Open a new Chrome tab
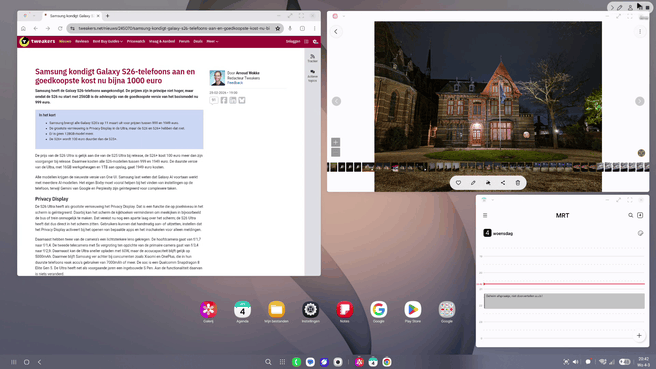The width and height of the screenshot is (656, 369). point(108,16)
